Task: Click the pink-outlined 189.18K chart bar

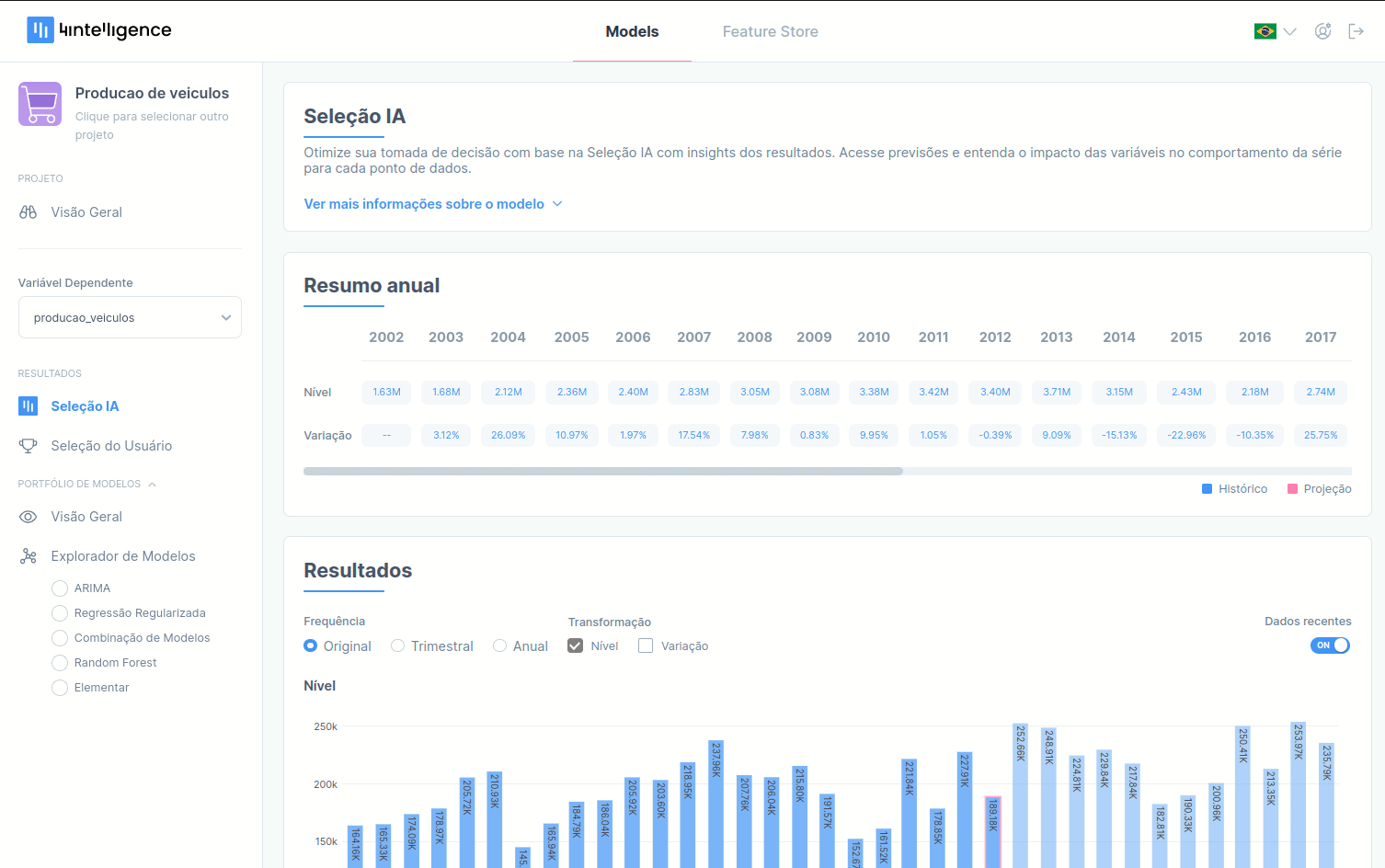Action: 993,832
